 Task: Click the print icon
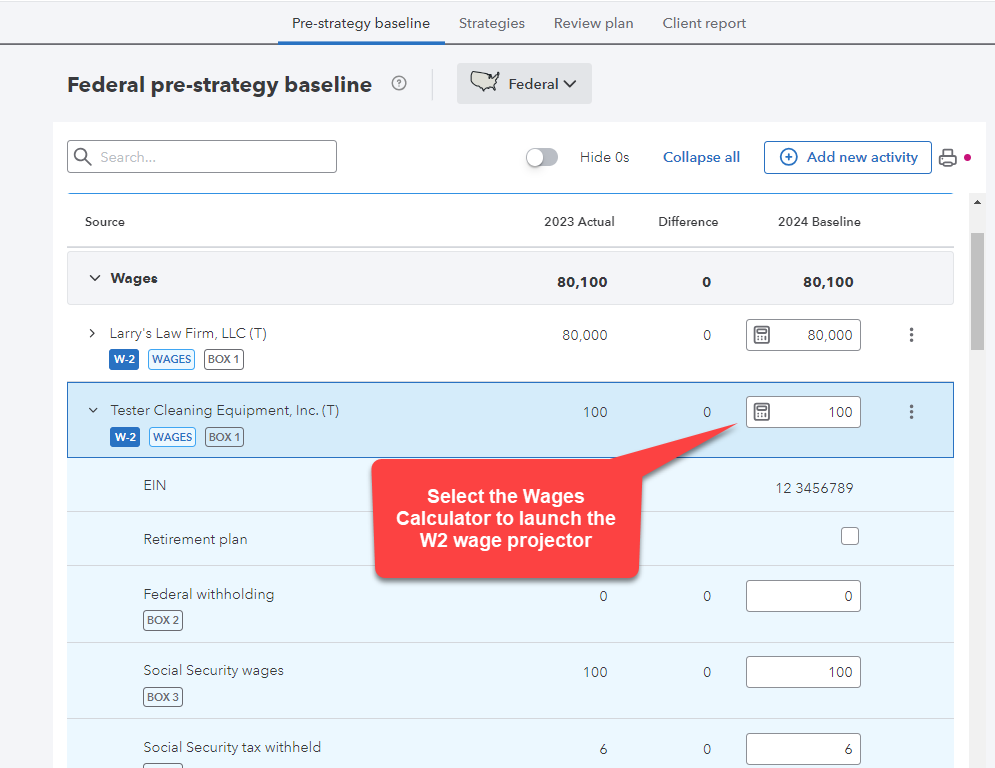click(947, 158)
